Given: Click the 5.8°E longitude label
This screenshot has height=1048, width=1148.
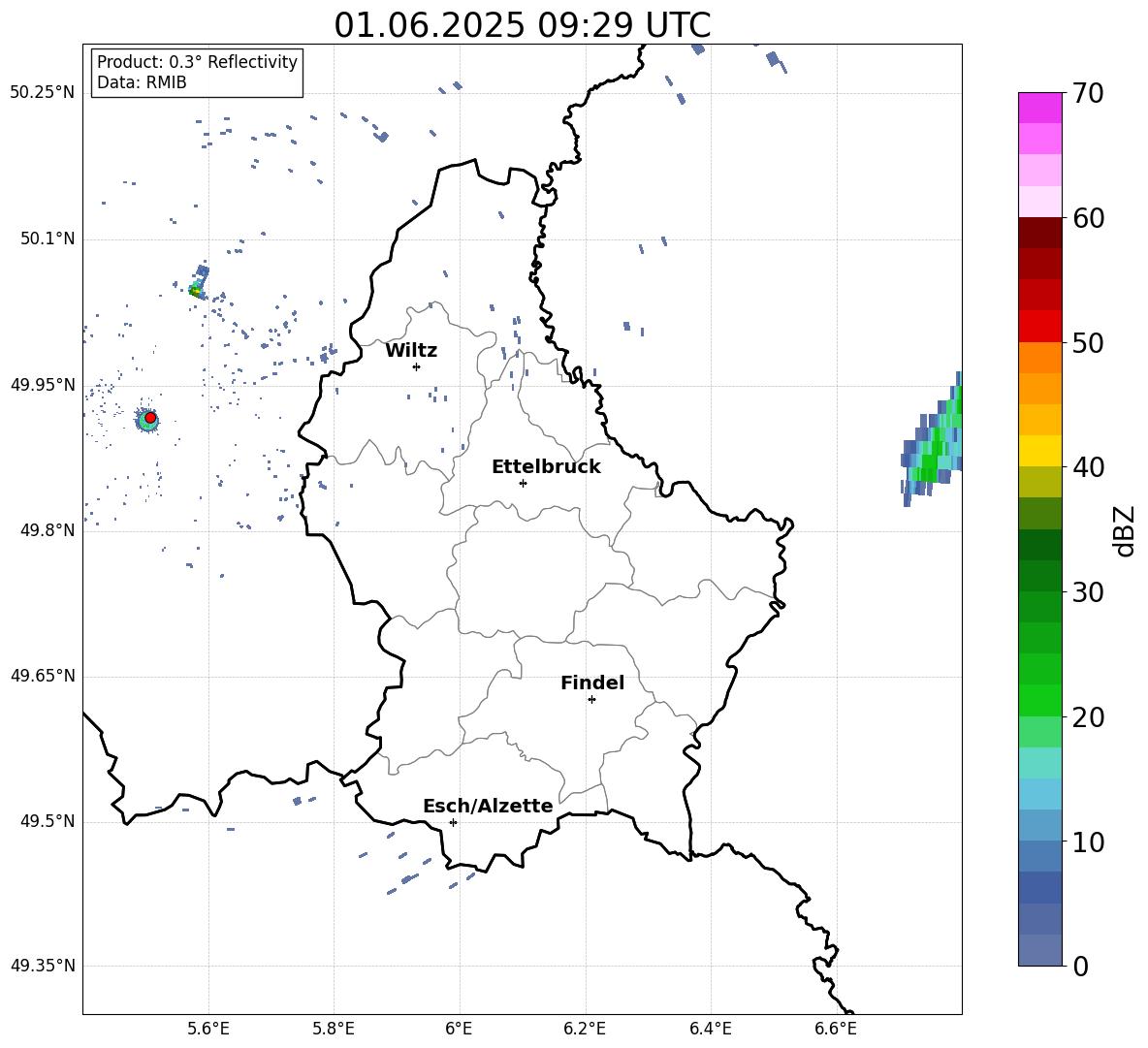Looking at the screenshot, I should click(x=334, y=1029).
